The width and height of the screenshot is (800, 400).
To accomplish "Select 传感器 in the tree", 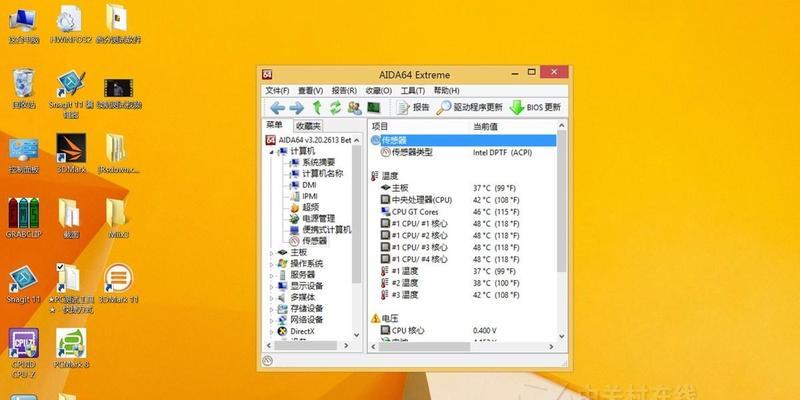I will click(314, 241).
